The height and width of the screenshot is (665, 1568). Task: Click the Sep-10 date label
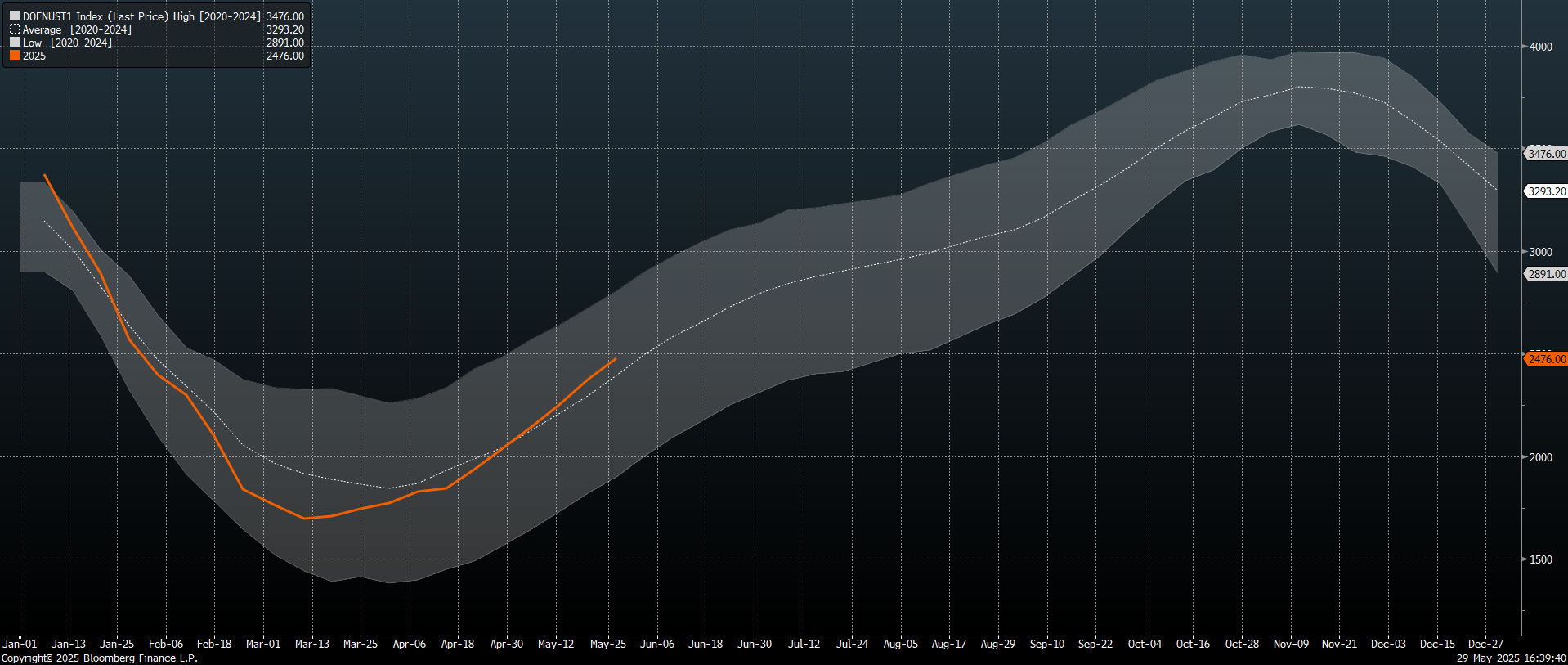1047,644
